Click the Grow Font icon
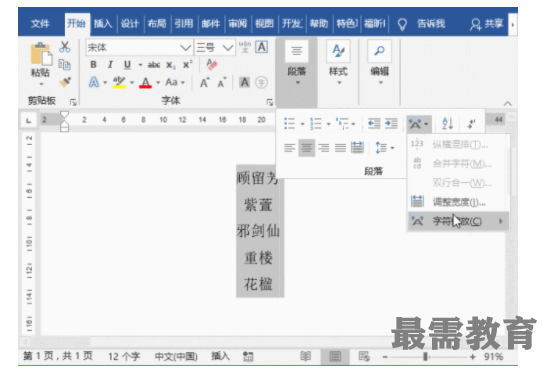Screen dimensions: 543x373 click(x=204, y=83)
